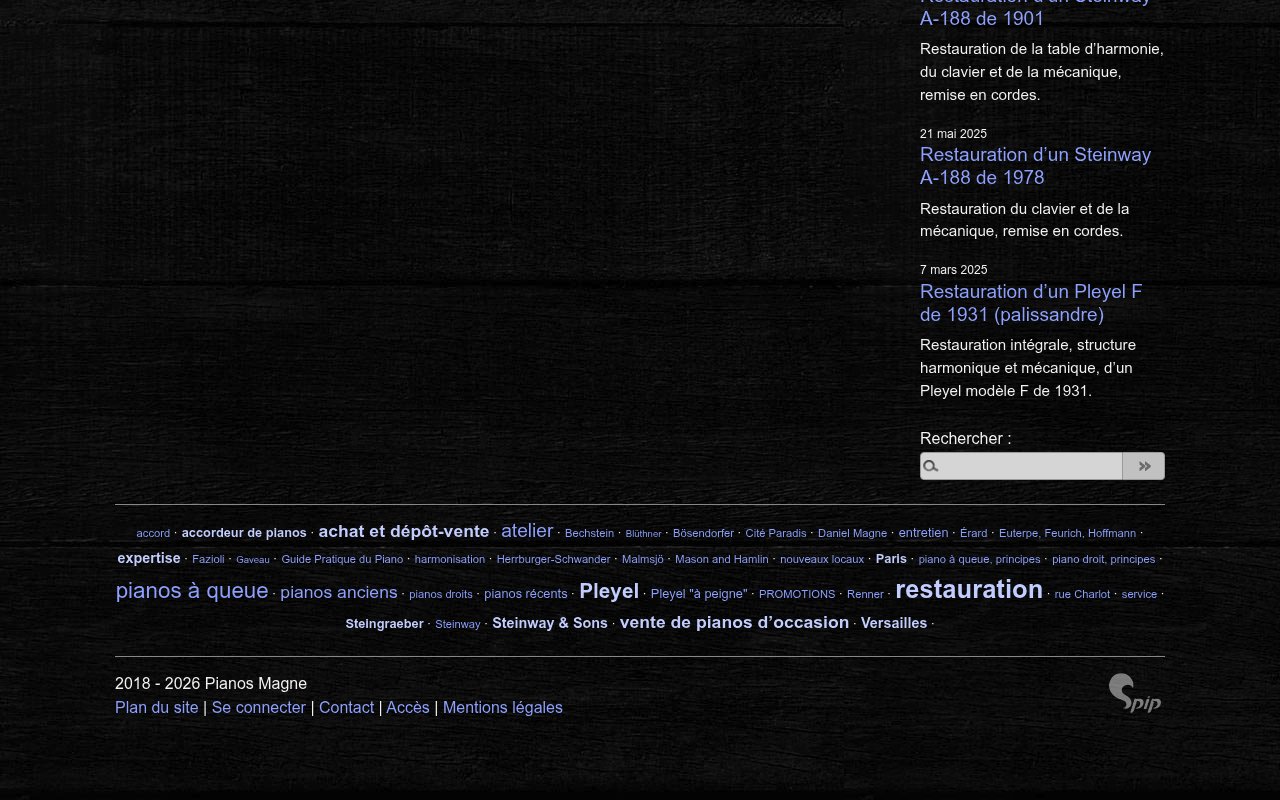The height and width of the screenshot is (800, 1280).
Task: Open article Steinway A-188 de 1901
Action: [1035, 14]
